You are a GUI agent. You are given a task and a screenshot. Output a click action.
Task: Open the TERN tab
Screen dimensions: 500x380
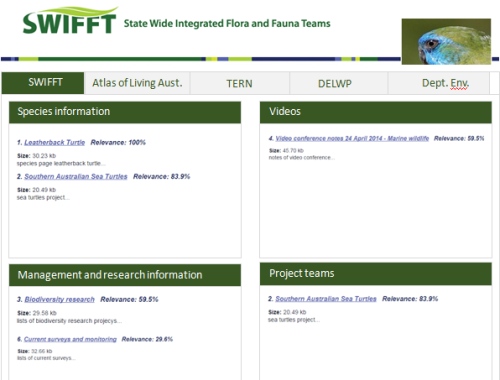point(239,83)
